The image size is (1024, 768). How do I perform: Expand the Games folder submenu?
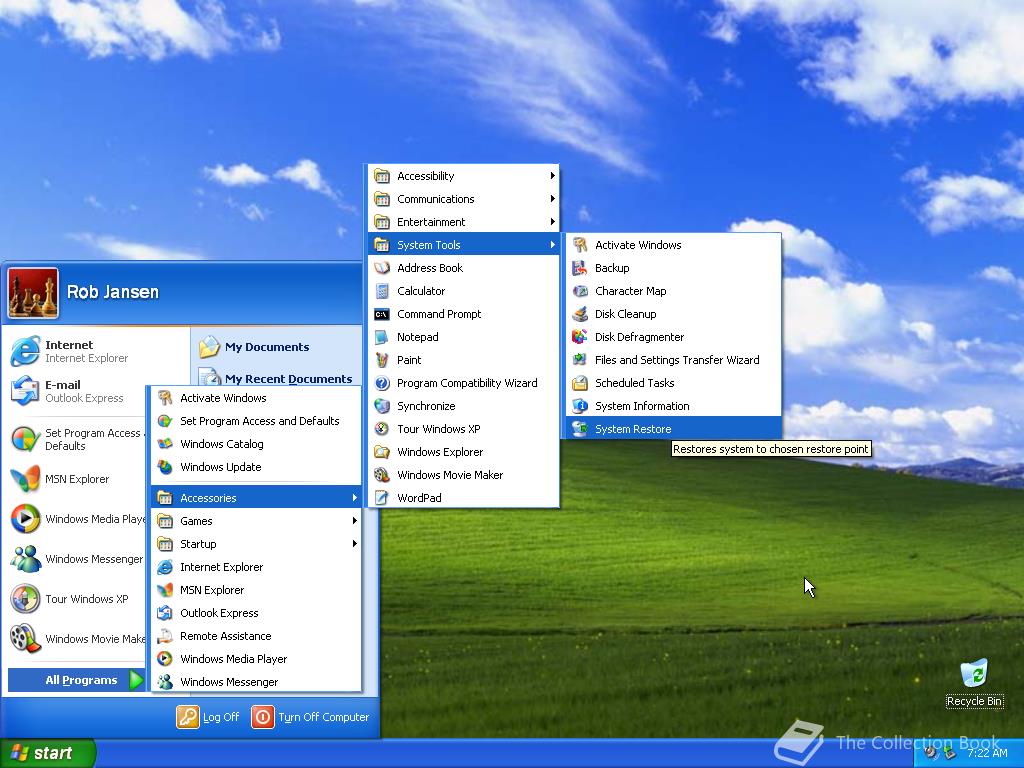tap(256, 520)
